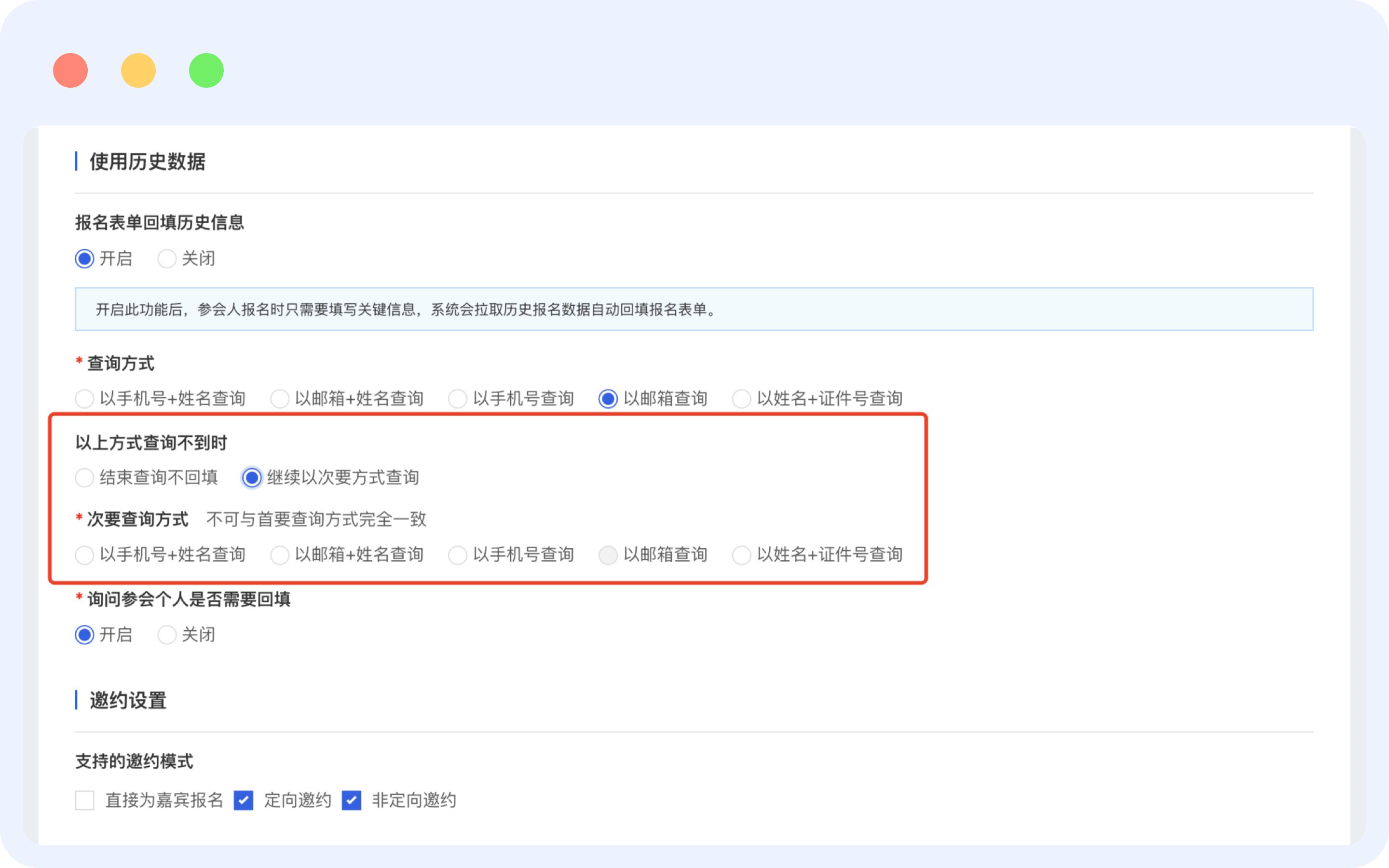Select 继续以次要方式查询 option
Image resolution: width=1389 pixels, height=868 pixels.
251,477
